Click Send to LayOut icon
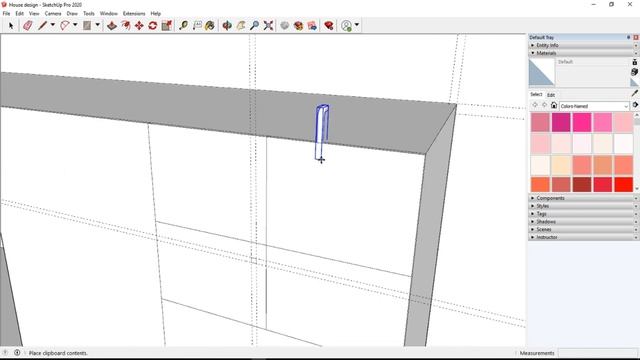Viewport: 640px width, 360px height. point(312,25)
